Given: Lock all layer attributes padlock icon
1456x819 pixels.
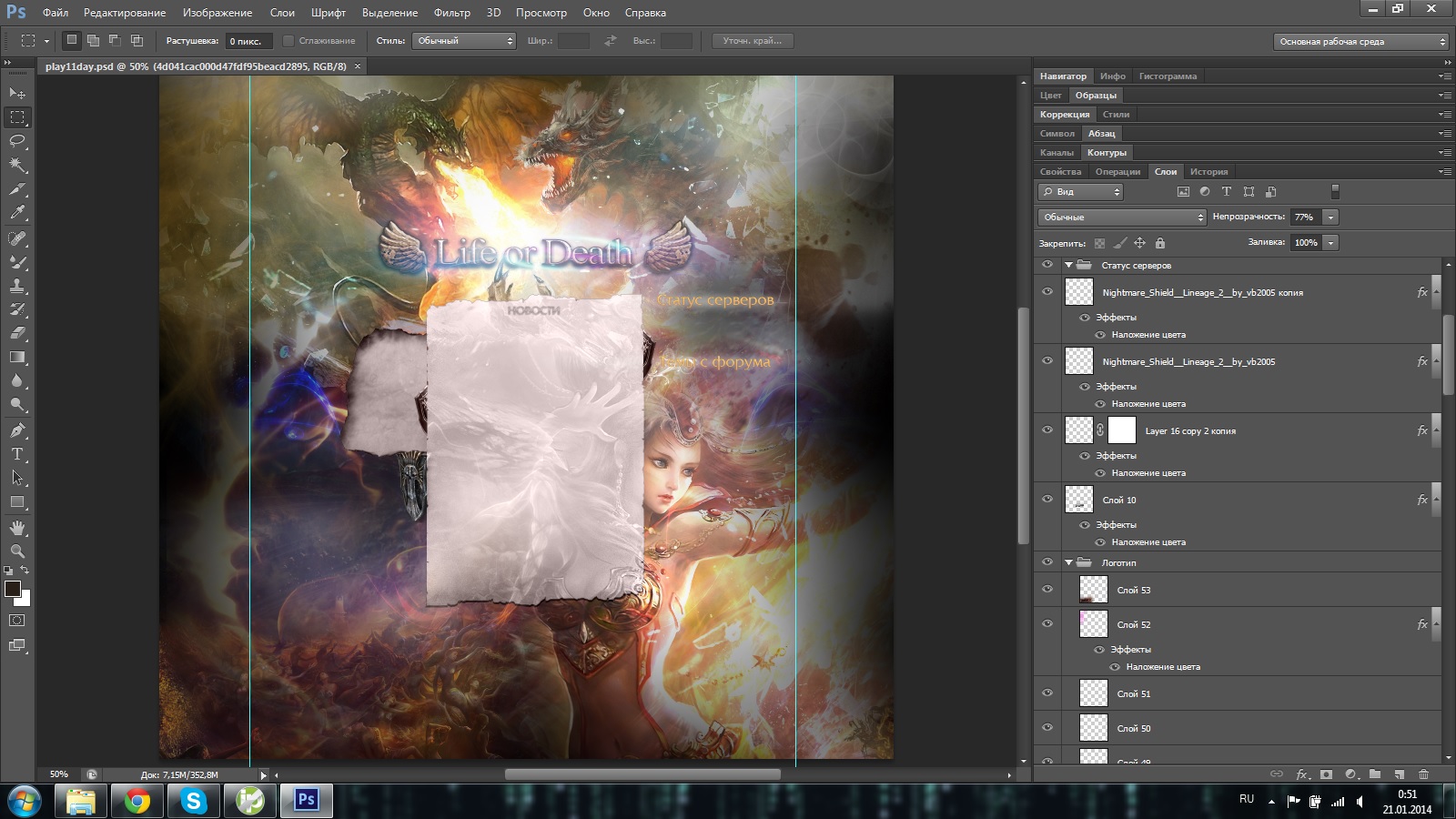Looking at the screenshot, I should 1160,243.
